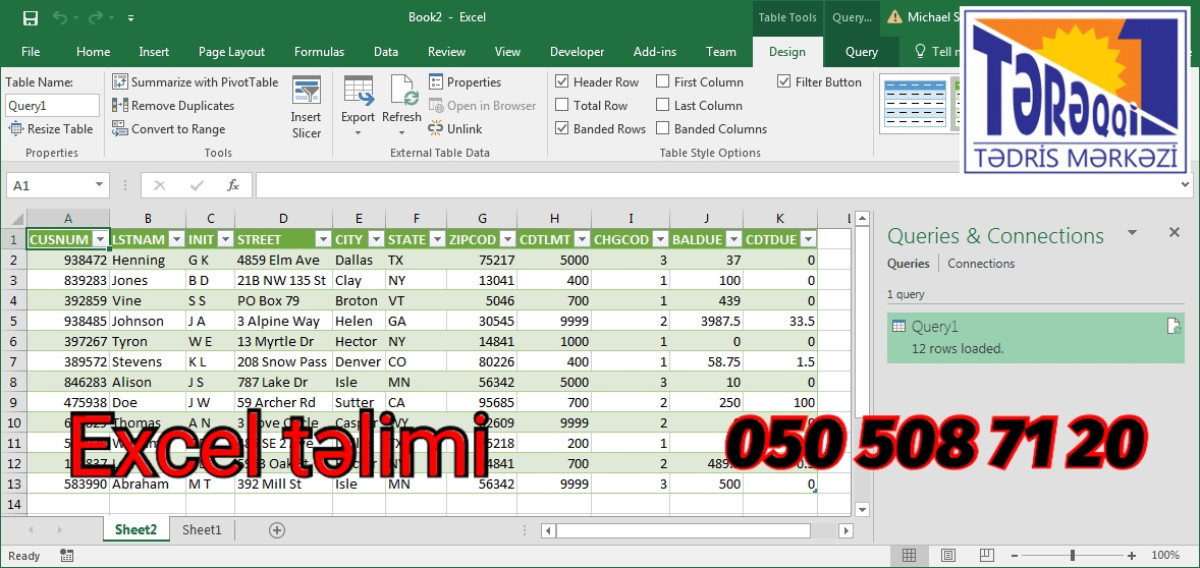Open the File tab
This screenshot has width=1200, height=568.
[x=30, y=52]
